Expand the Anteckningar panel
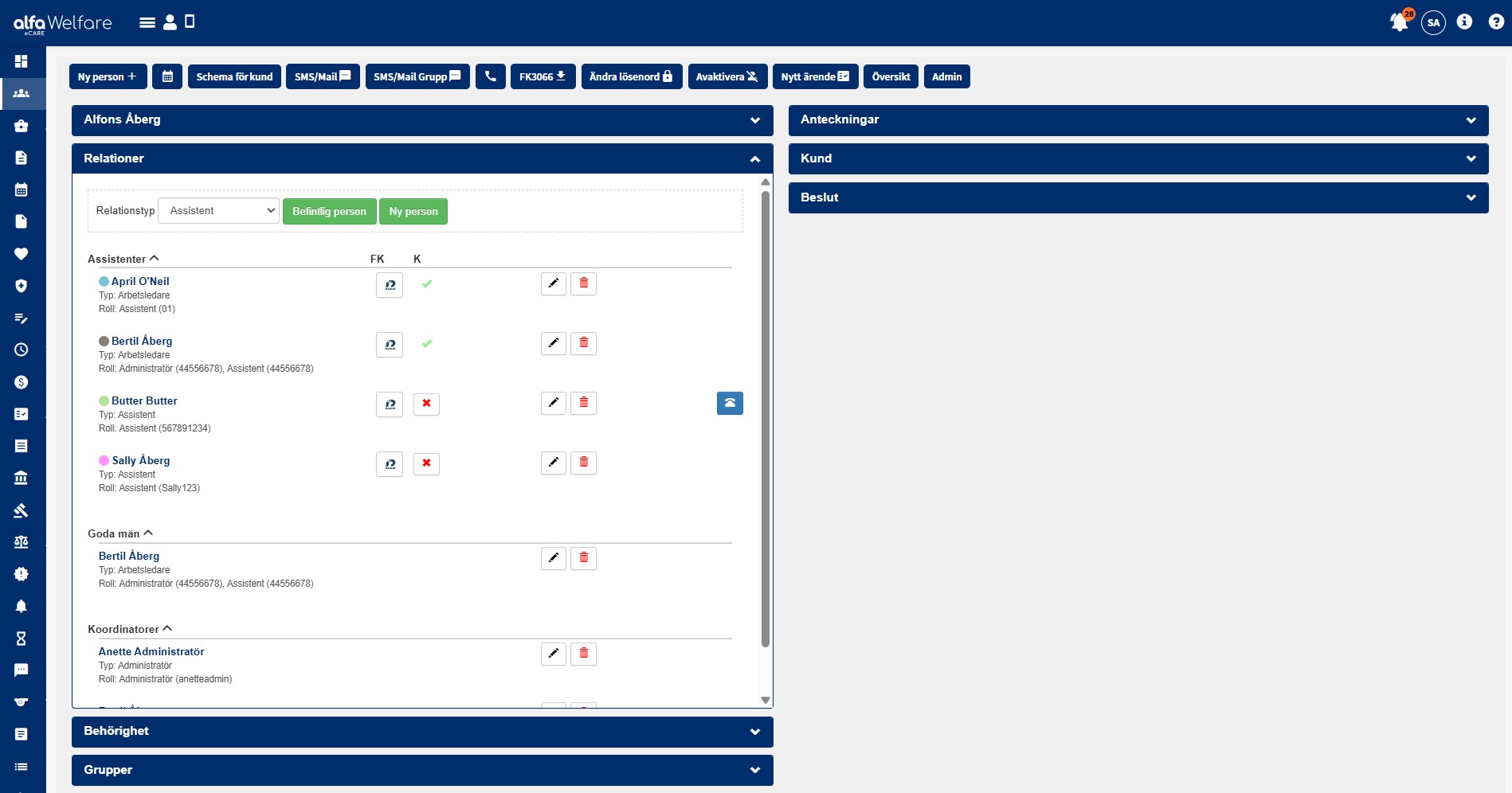Image resolution: width=1512 pixels, height=793 pixels. (x=1138, y=120)
